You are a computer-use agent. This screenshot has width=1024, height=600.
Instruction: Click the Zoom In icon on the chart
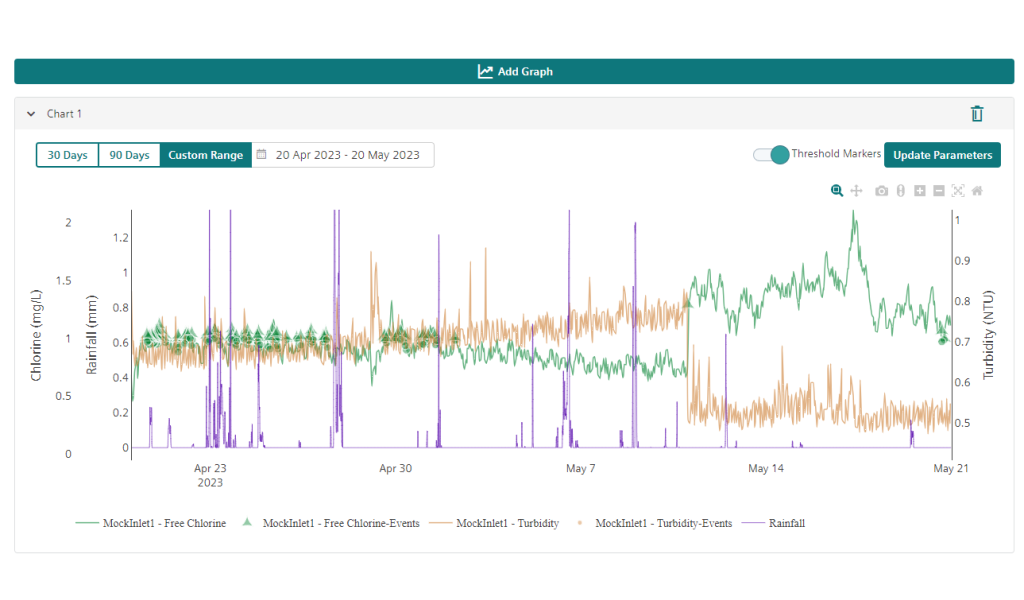pyautogui.click(x=919, y=190)
